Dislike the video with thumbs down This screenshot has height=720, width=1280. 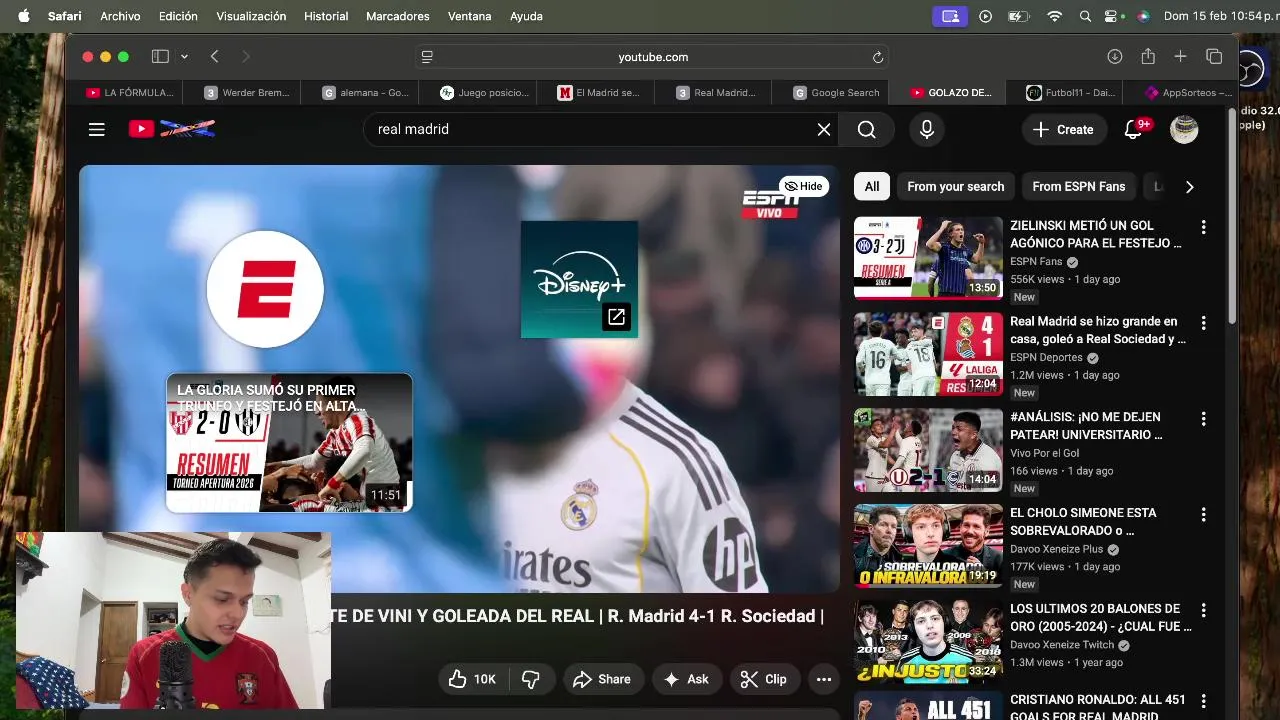pyautogui.click(x=531, y=679)
